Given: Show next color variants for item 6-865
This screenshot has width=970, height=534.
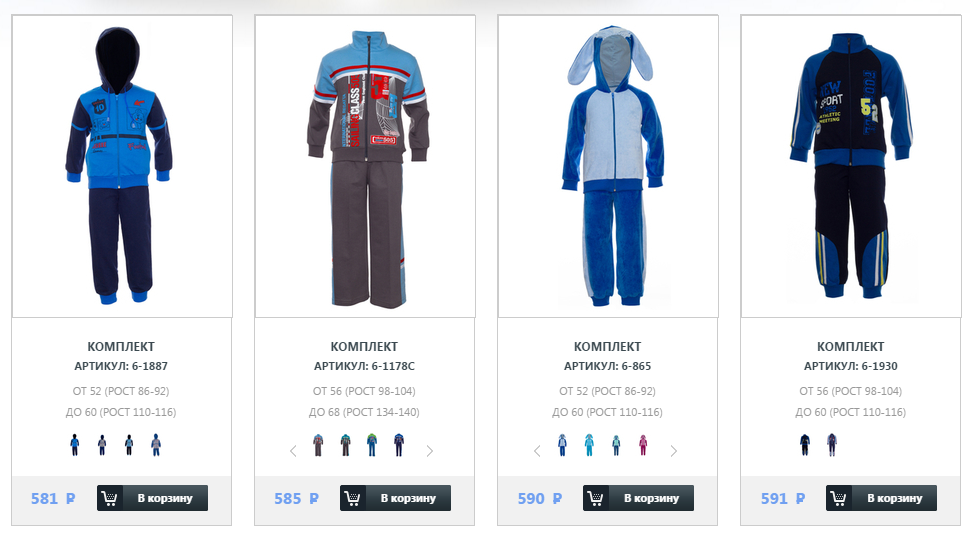Looking at the screenshot, I should point(674,451).
